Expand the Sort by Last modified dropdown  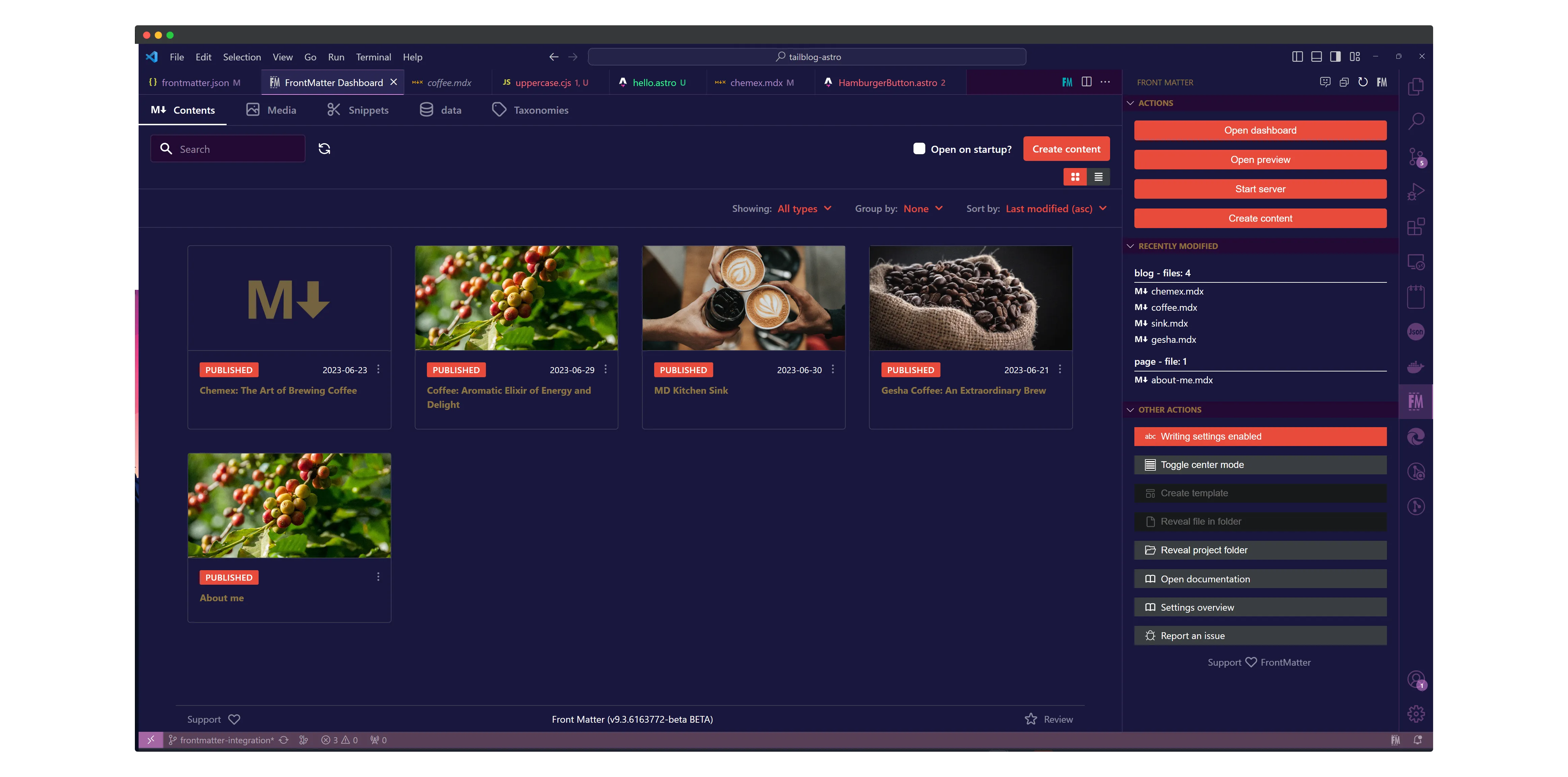(1055, 208)
